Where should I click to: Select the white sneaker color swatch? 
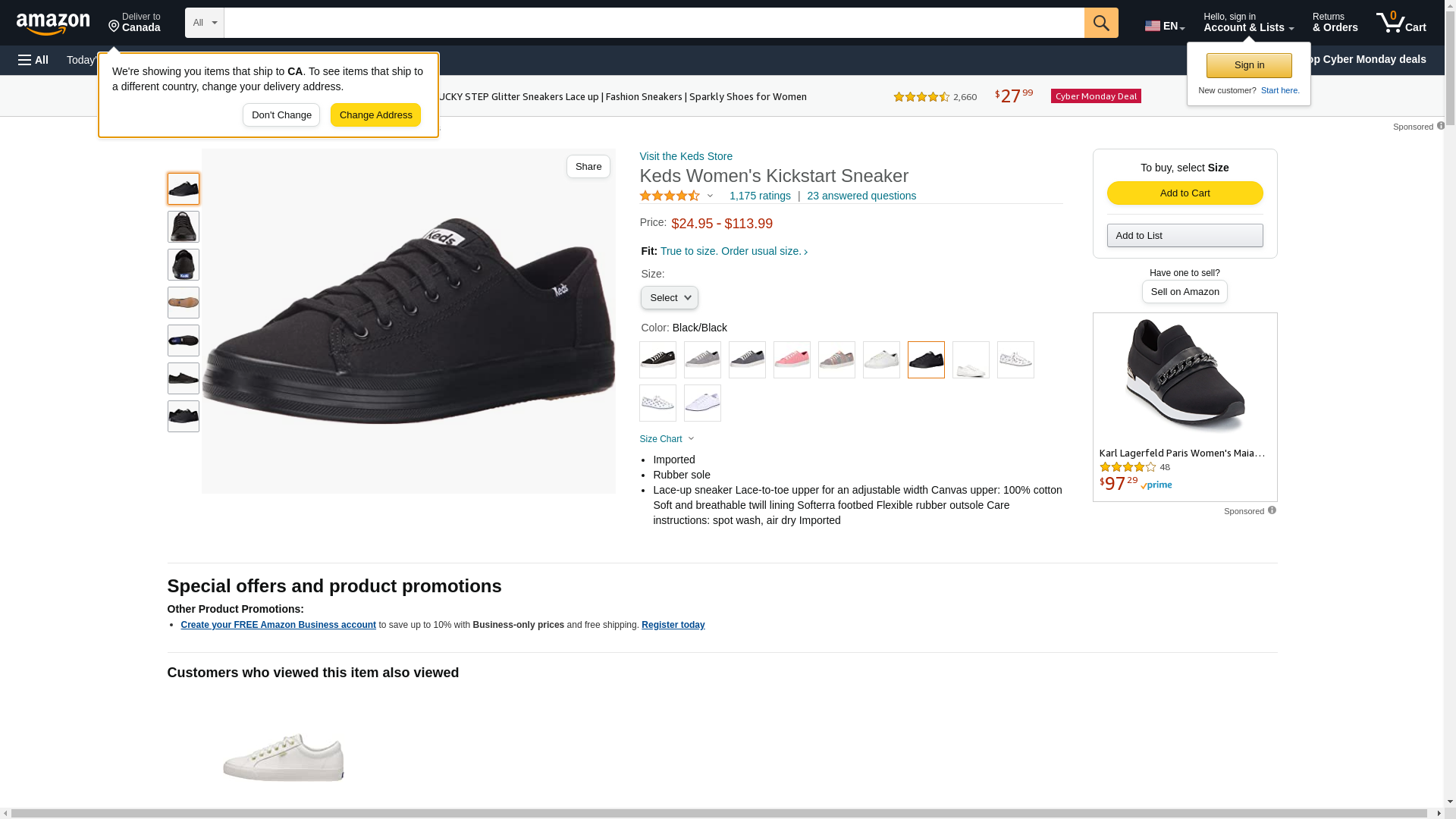(881, 360)
